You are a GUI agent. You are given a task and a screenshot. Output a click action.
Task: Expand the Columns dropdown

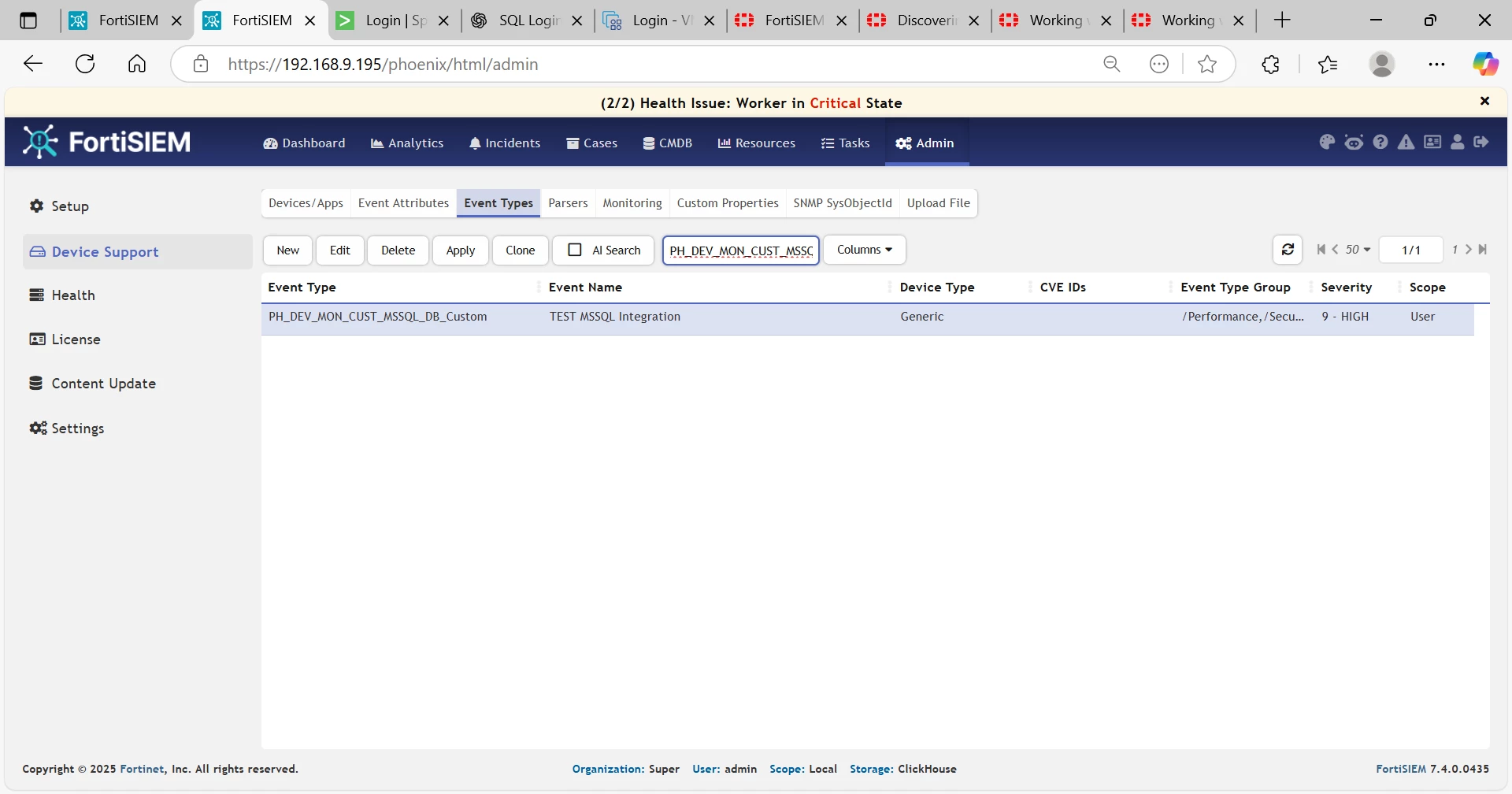pyautogui.click(x=865, y=250)
